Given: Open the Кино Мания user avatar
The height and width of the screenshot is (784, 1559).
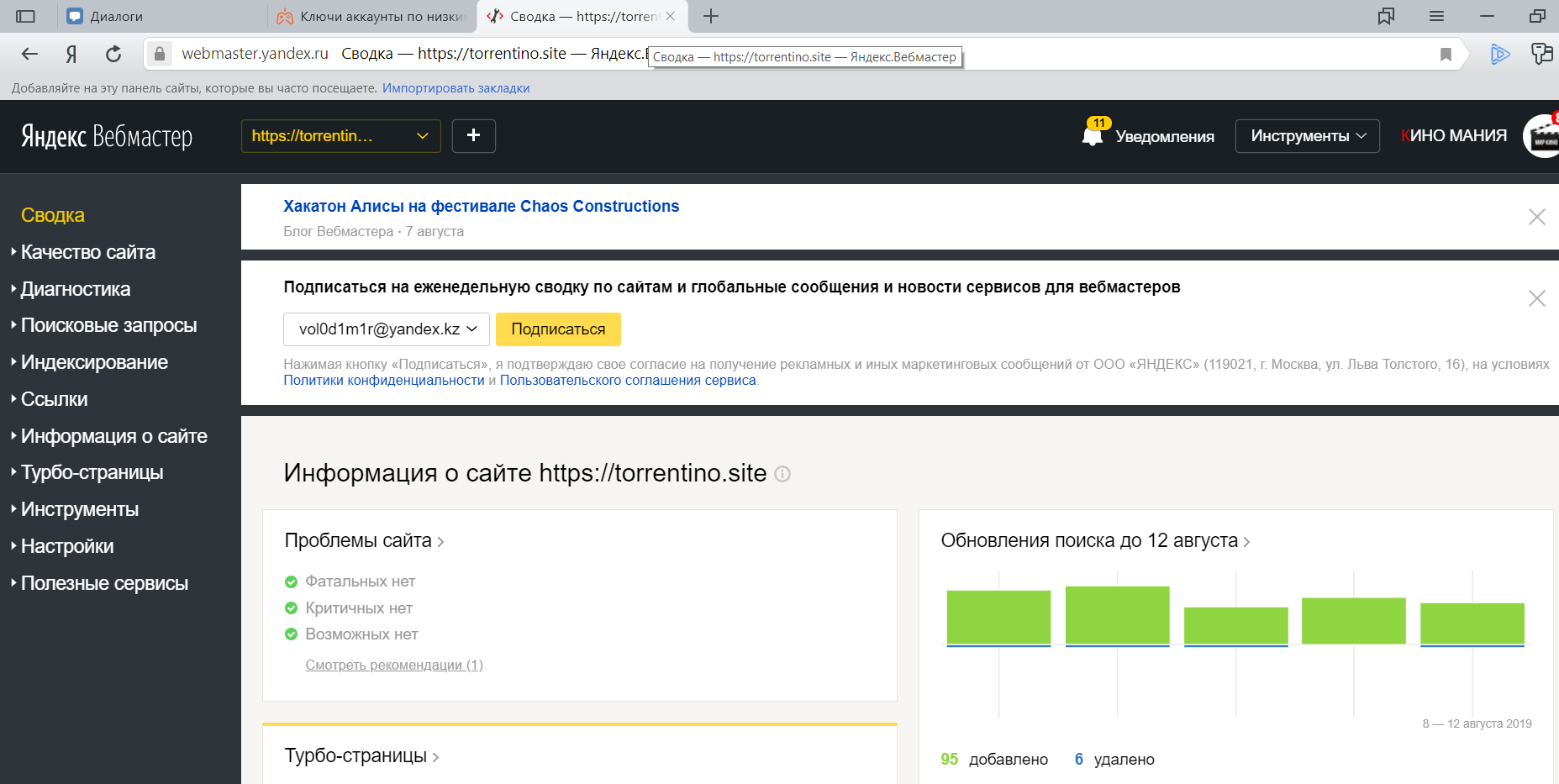Looking at the screenshot, I should pos(1543,136).
